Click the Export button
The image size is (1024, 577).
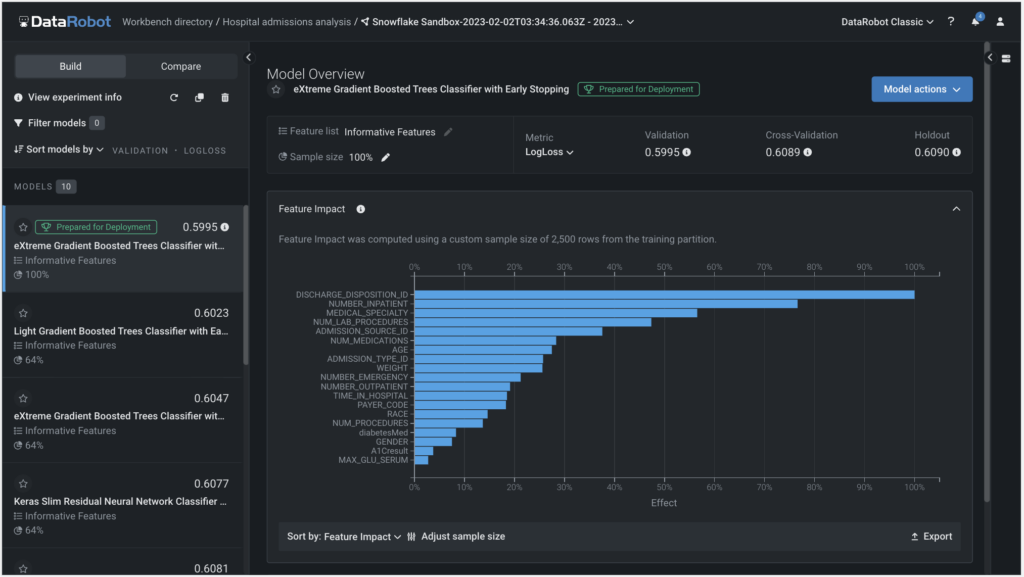click(x=931, y=537)
